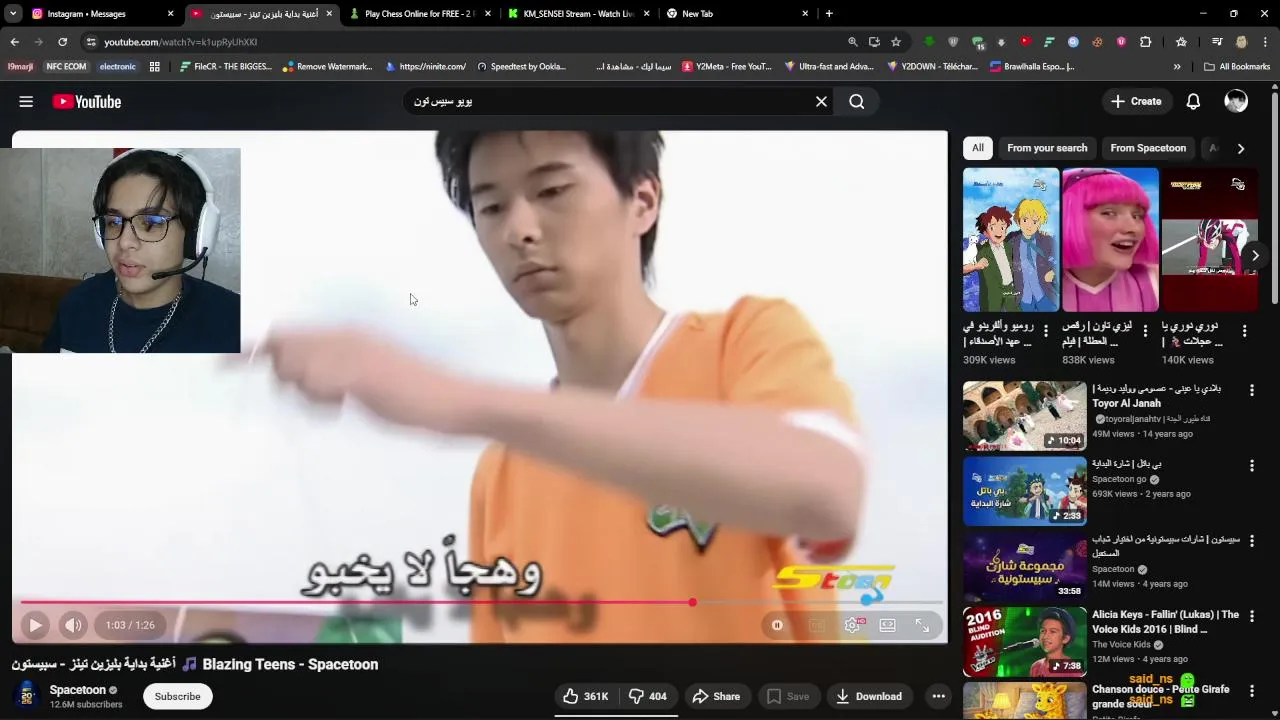Open options for the 33:58 Spacetoon video
Screen dimensions: 1280x720
pos(1251,540)
